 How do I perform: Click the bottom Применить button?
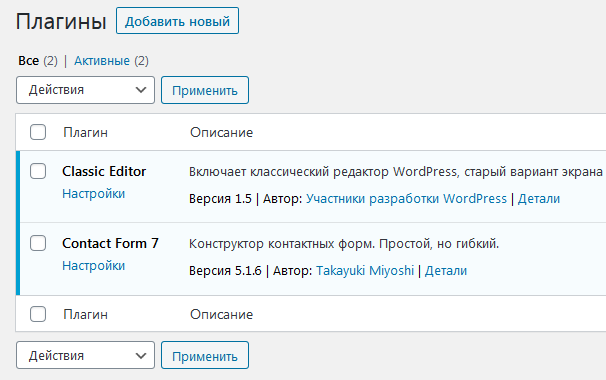point(205,355)
